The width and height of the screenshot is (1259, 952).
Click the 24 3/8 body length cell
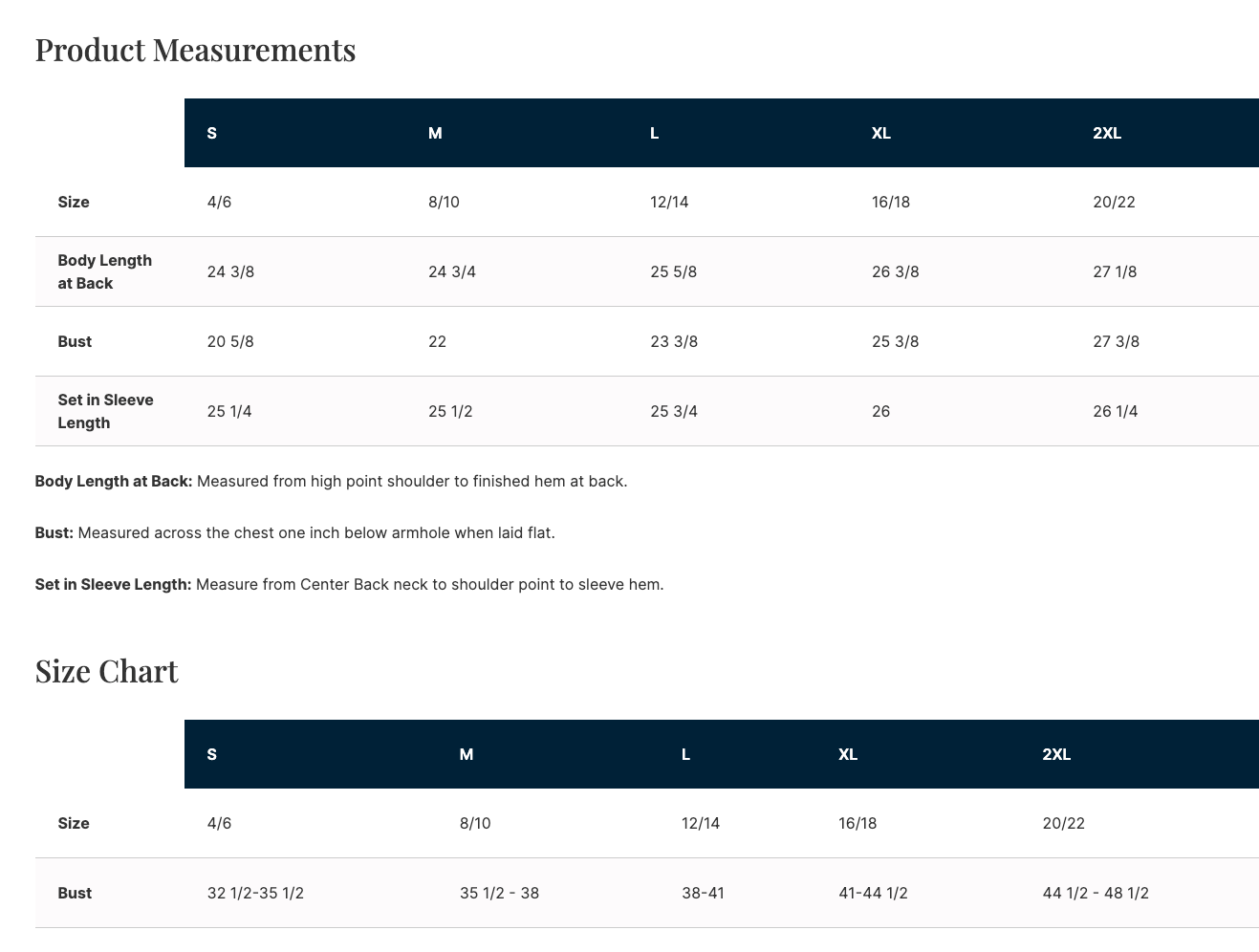[230, 271]
